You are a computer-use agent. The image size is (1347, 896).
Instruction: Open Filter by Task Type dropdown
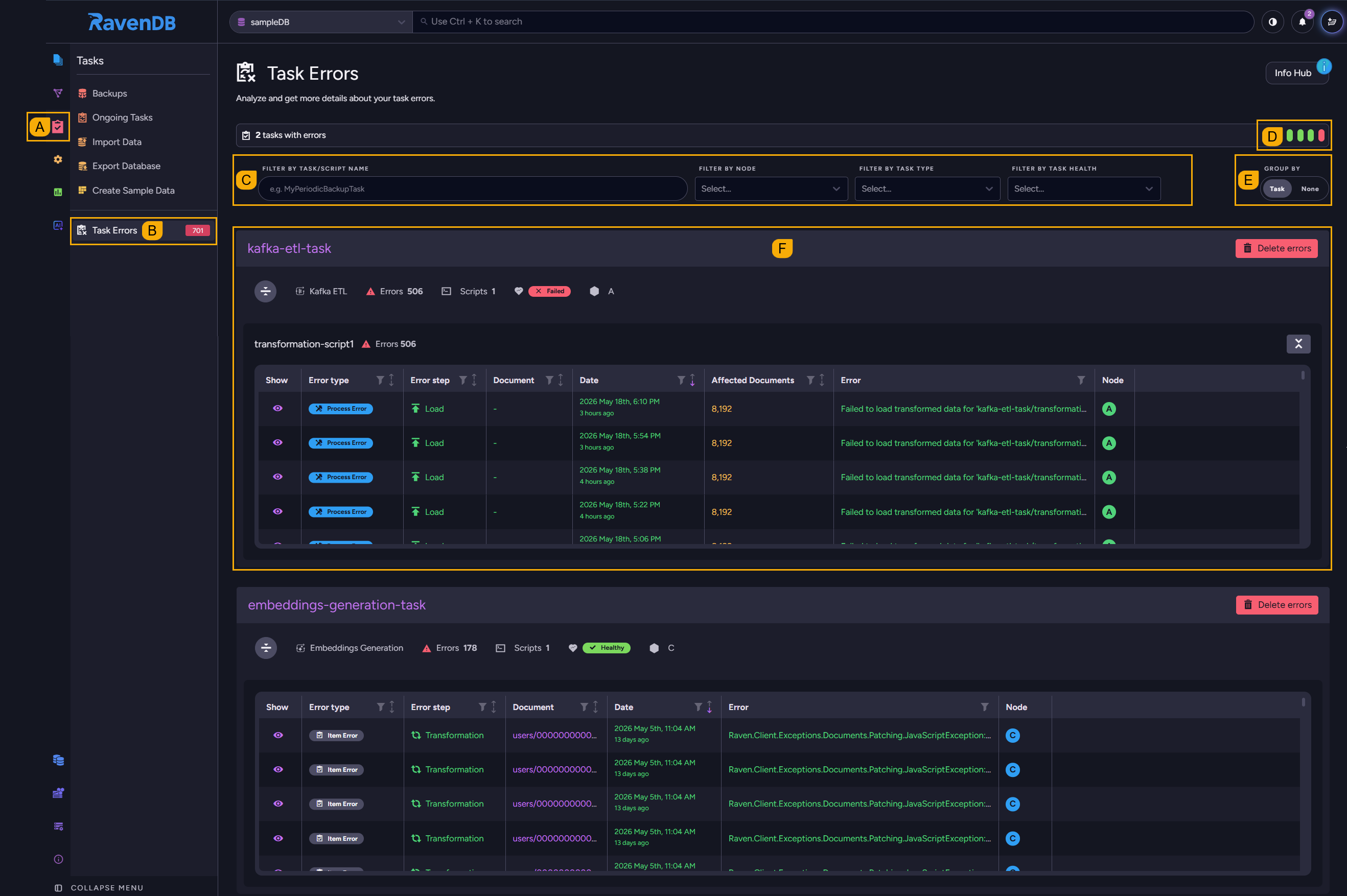927,188
